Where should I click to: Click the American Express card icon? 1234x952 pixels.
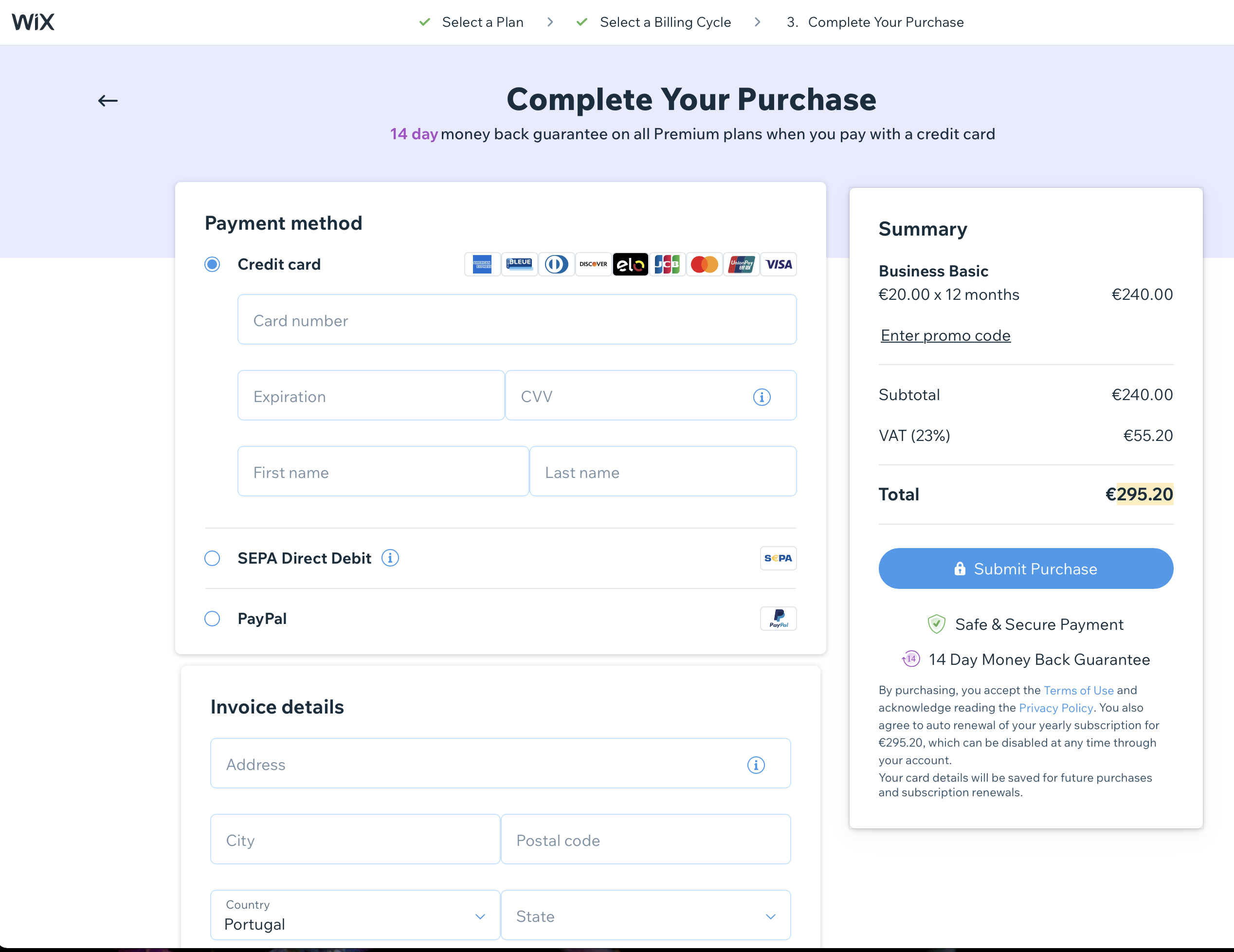point(482,264)
